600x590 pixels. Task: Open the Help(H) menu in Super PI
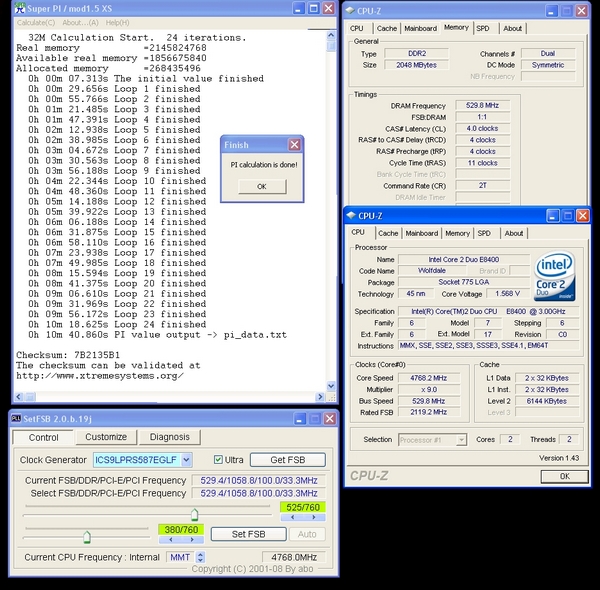pos(117,23)
